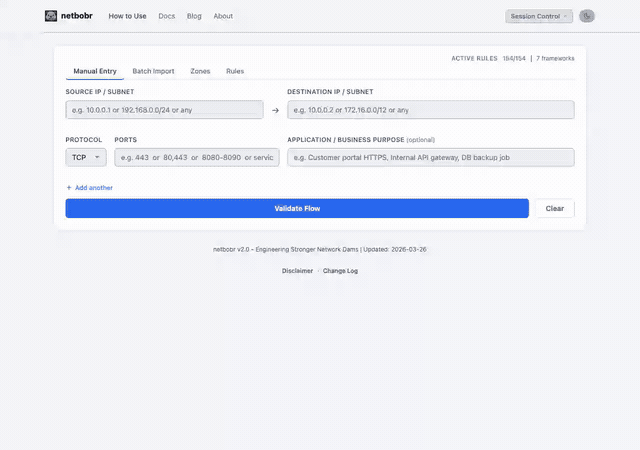Image resolution: width=640 pixels, height=450 pixels.
Task: Open the Docs menu item
Action: tap(167, 16)
